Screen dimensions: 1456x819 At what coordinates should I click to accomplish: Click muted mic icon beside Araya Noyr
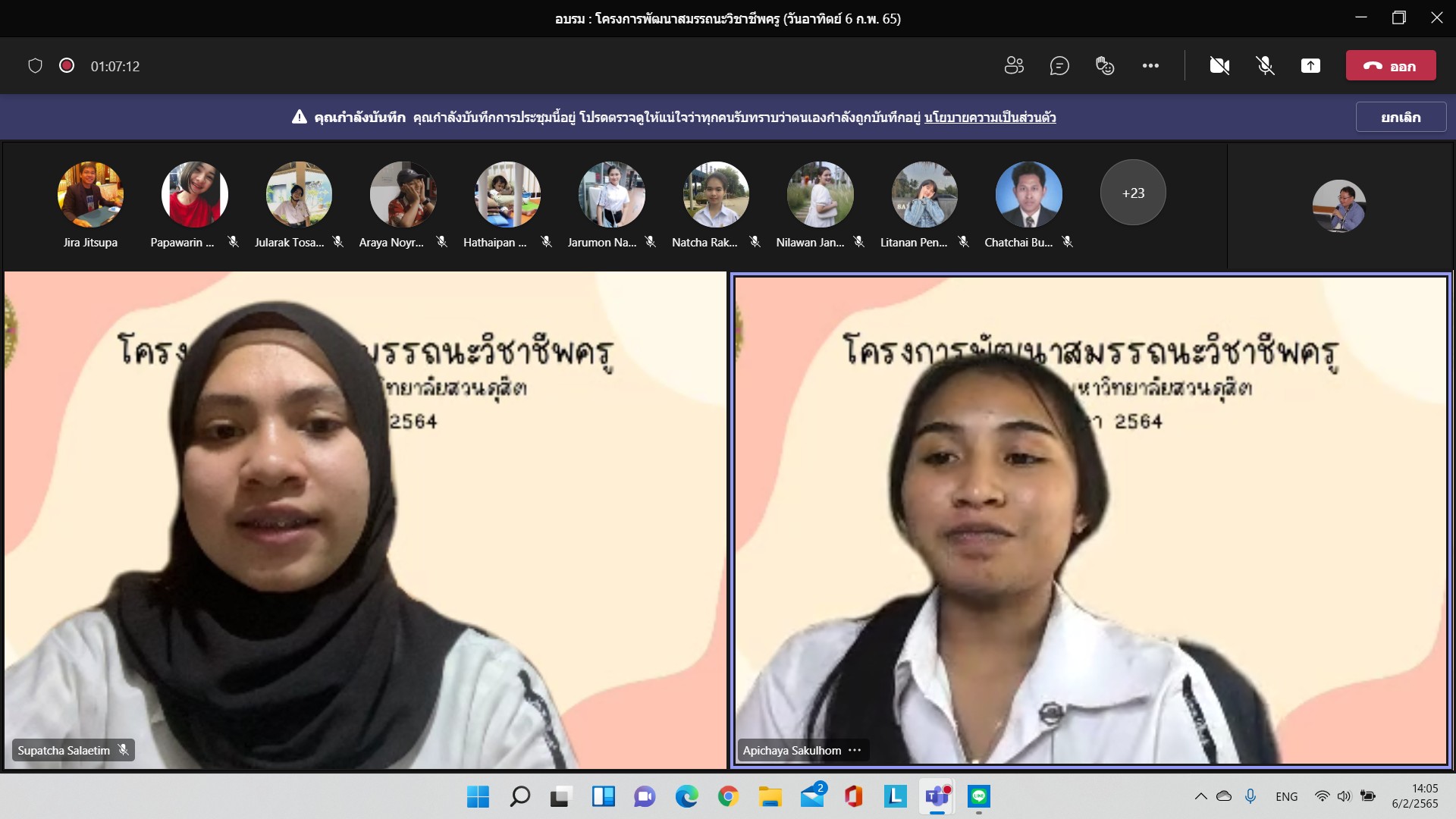click(x=442, y=242)
